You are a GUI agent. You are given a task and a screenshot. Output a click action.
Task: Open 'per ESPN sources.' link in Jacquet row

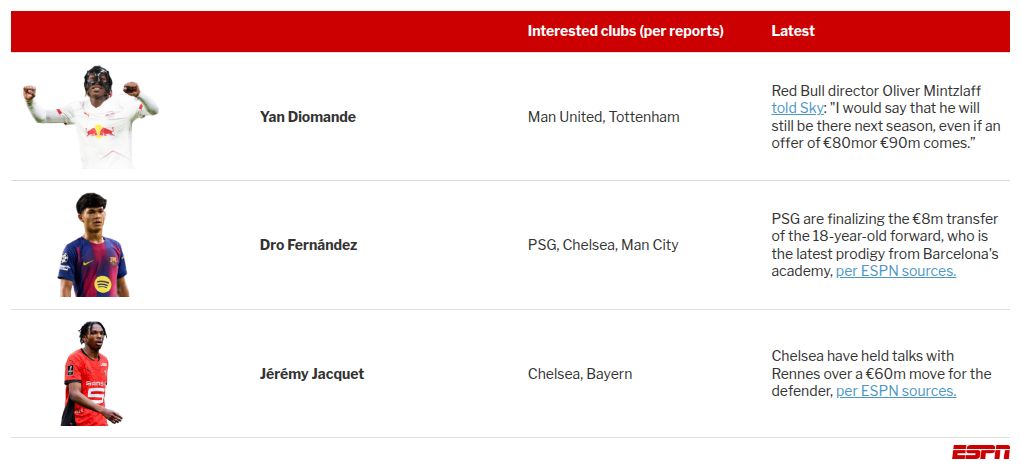coord(896,391)
